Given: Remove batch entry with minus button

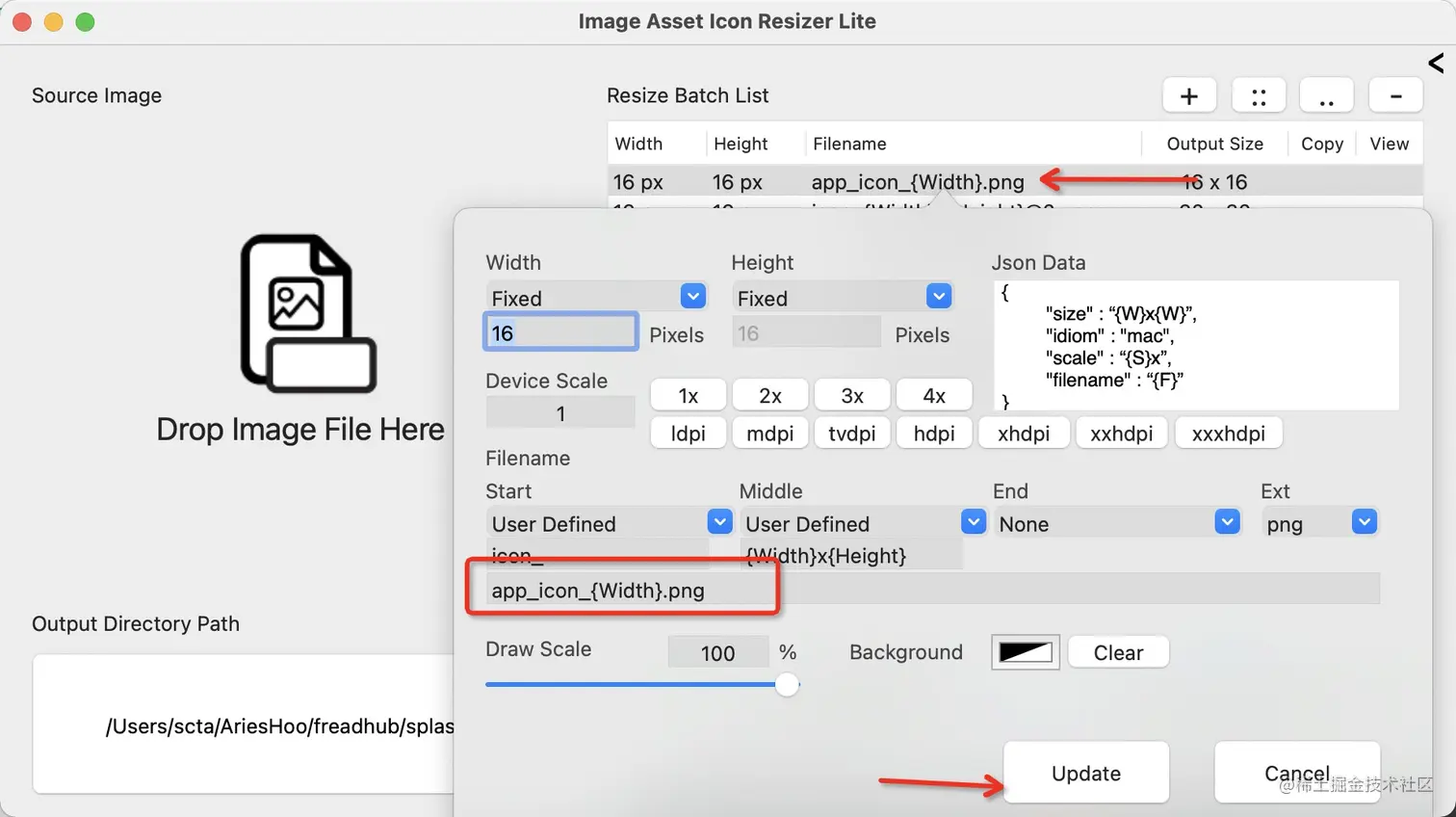Looking at the screenshot, I should point(1395,95).
